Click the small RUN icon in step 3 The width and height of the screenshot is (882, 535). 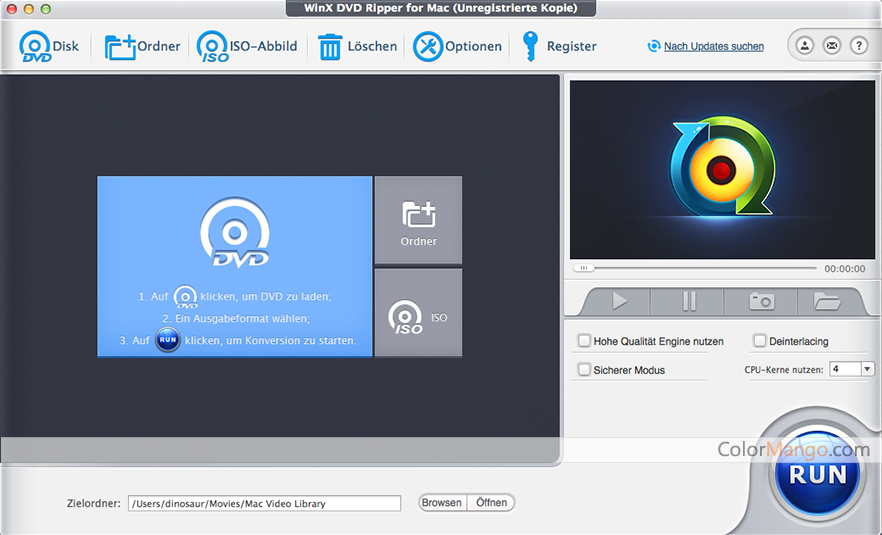click(x=168, y=340)
